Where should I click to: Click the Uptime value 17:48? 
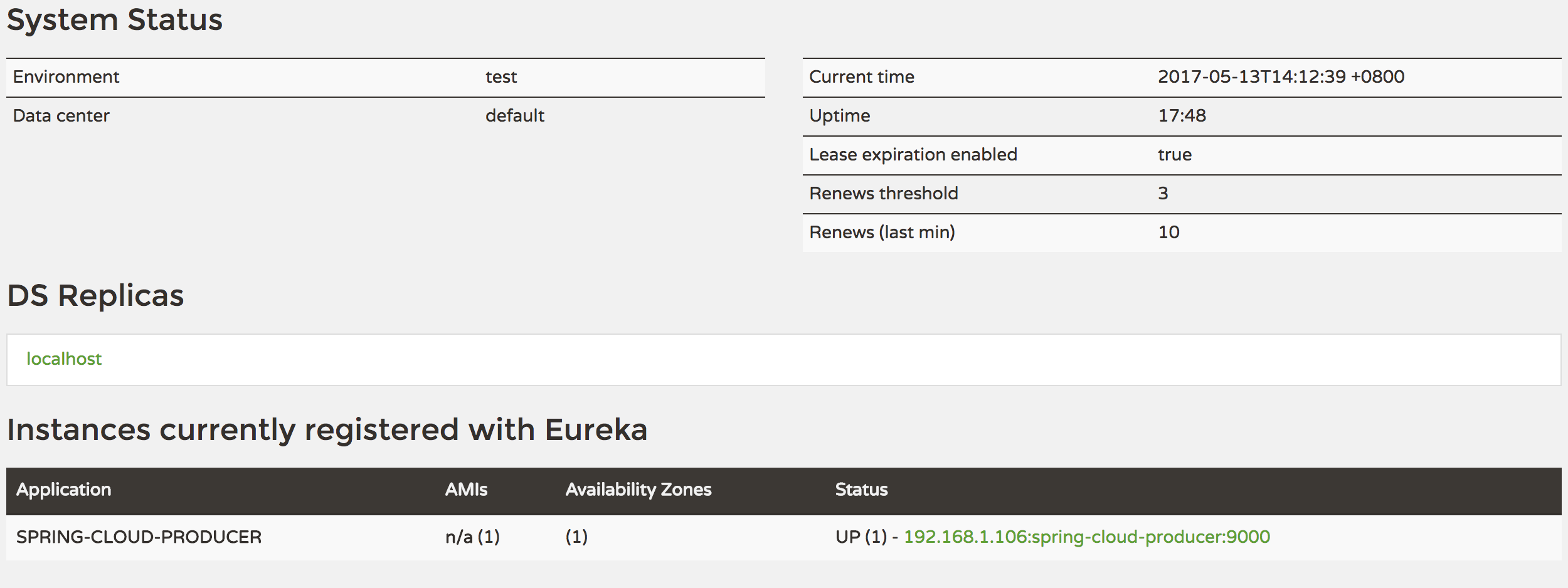click(x=1182, y=116)
